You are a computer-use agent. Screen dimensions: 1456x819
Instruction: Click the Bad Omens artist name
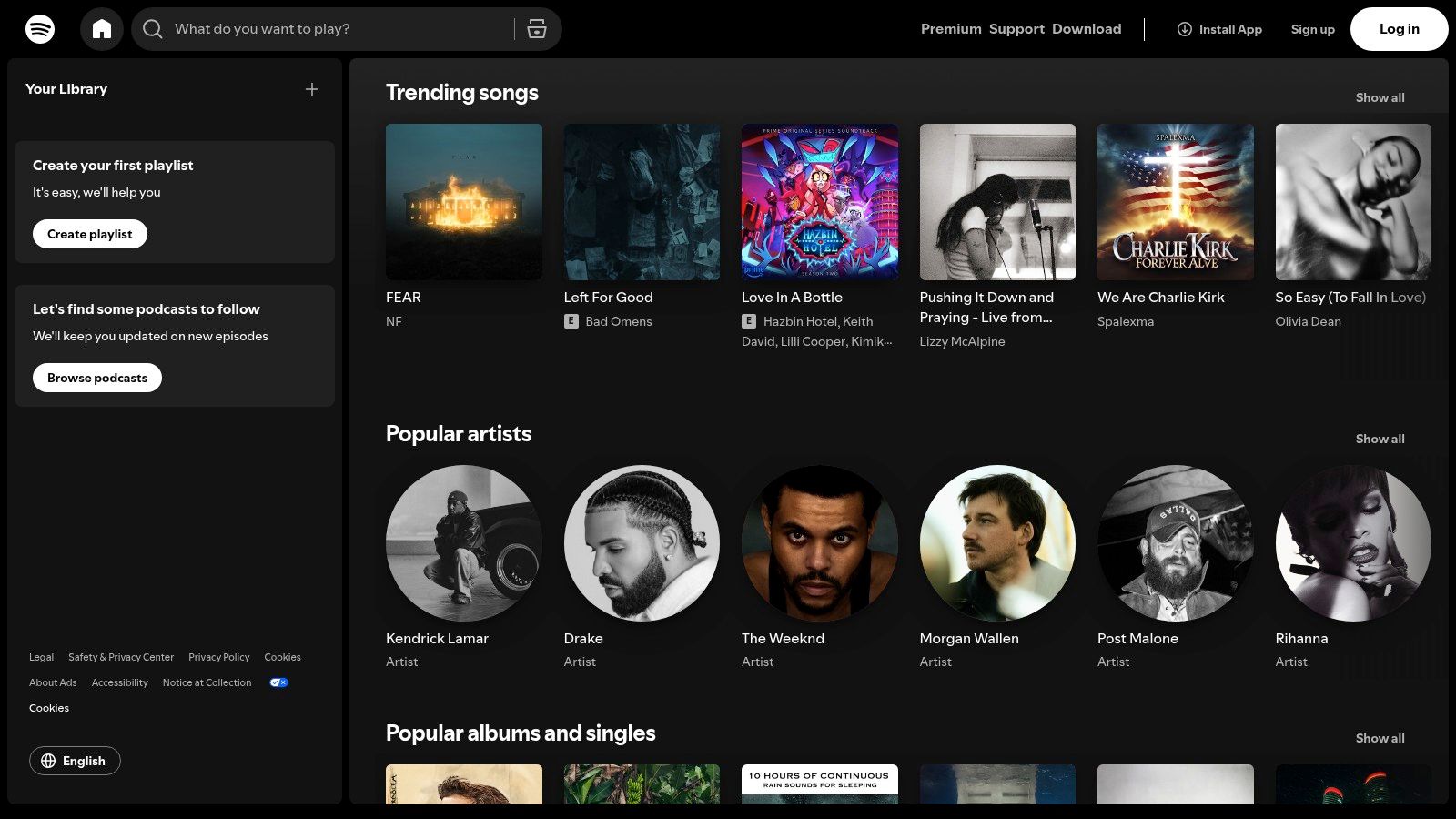619,321
